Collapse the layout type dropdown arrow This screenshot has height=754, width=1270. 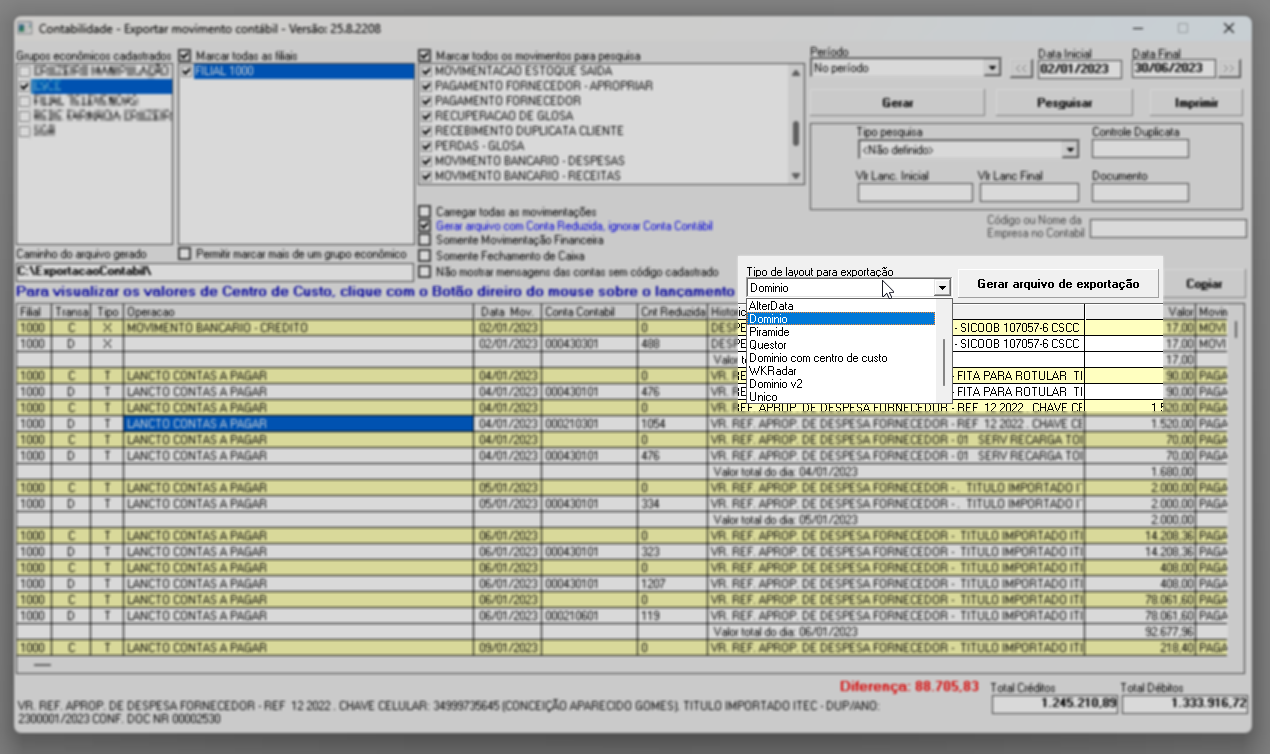(x=941, y=288)
